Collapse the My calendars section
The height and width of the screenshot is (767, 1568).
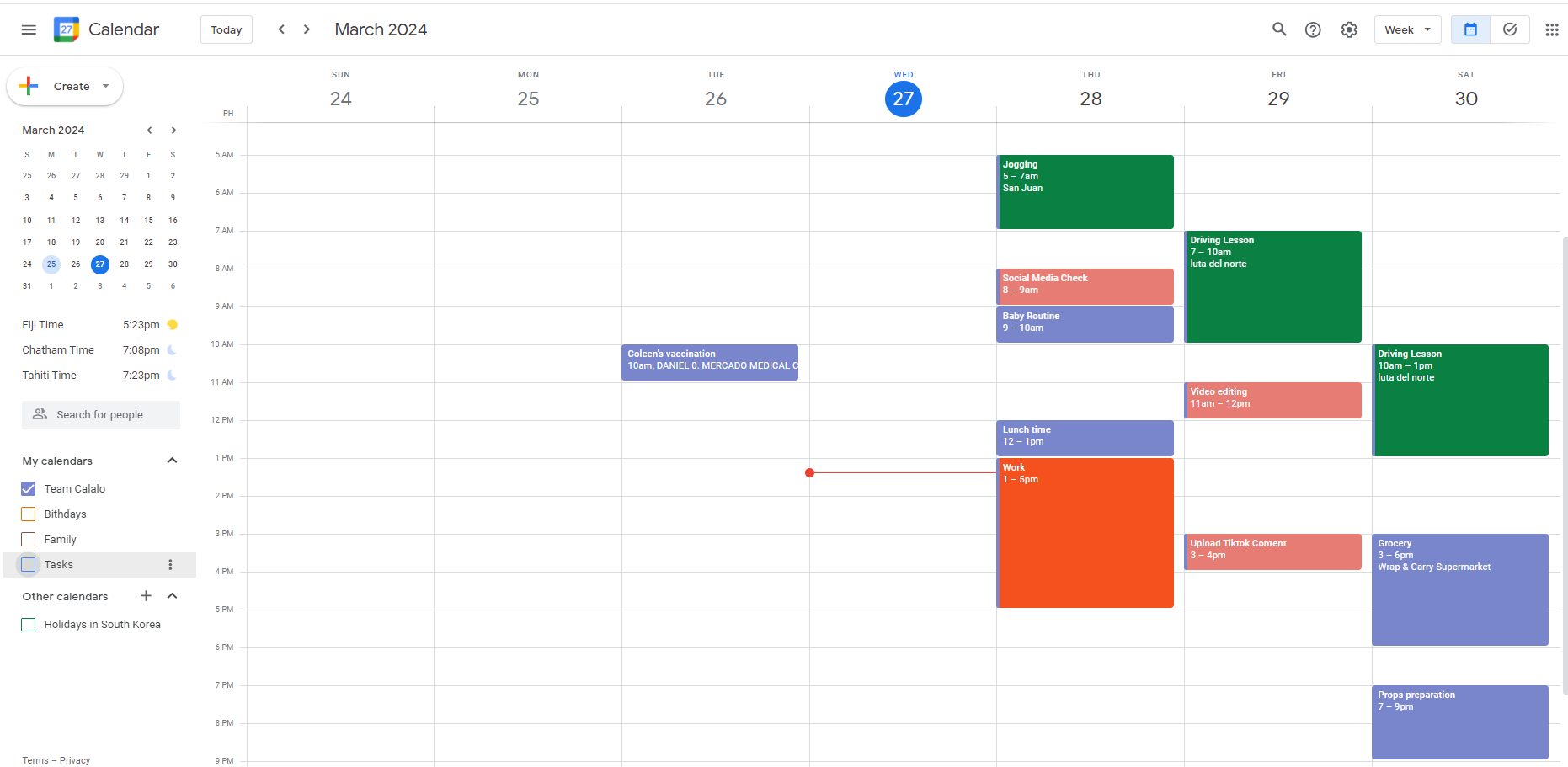(172, 461)
